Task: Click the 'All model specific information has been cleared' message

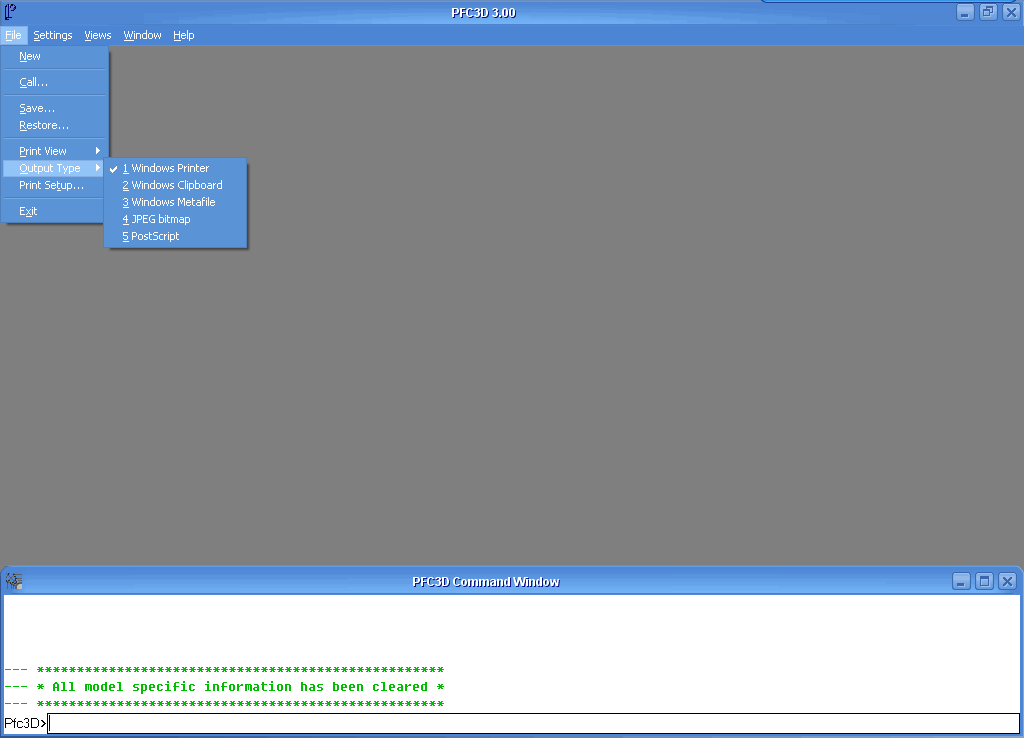Action: coord(240,687)
